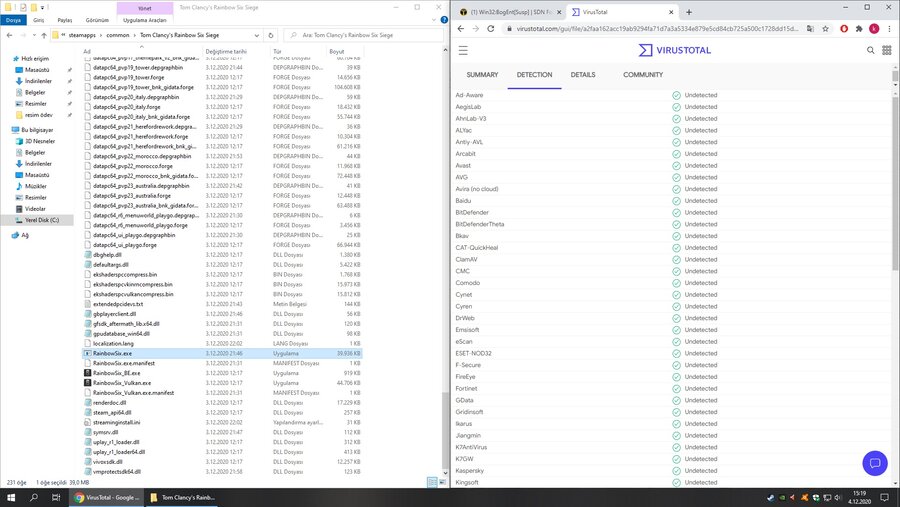The width and height of the screenshot is (900, 507).
Task: Click common in the breadcrumb path
Action: coord(118,36)
